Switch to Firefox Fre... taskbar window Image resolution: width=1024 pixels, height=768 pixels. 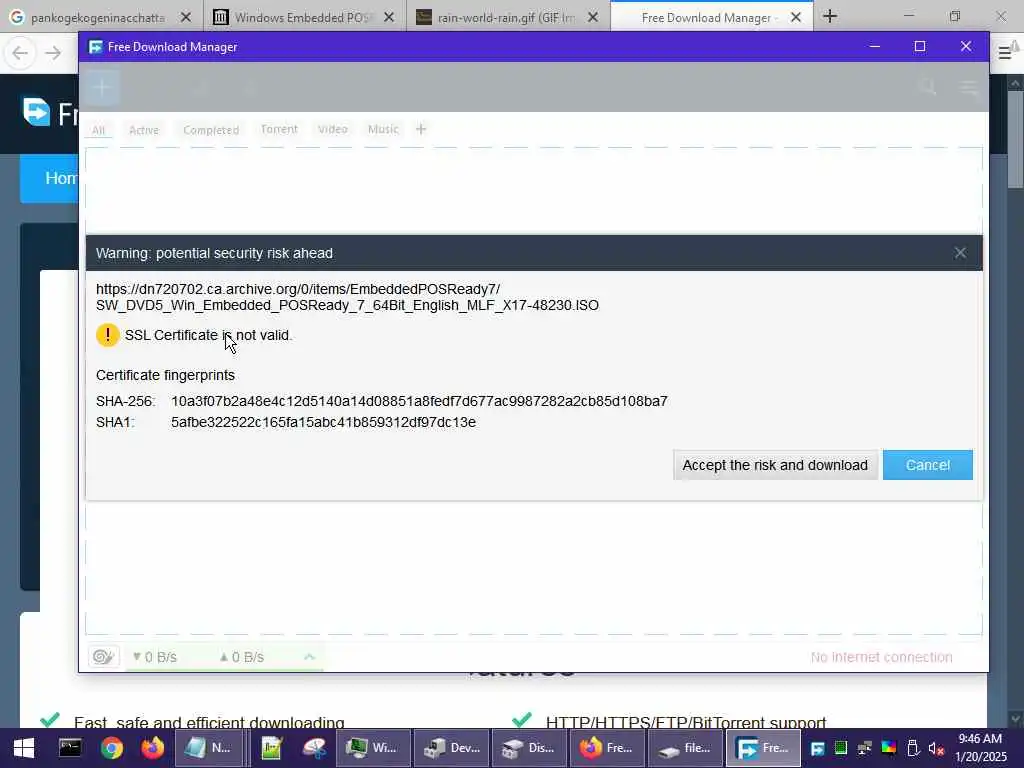607,748
